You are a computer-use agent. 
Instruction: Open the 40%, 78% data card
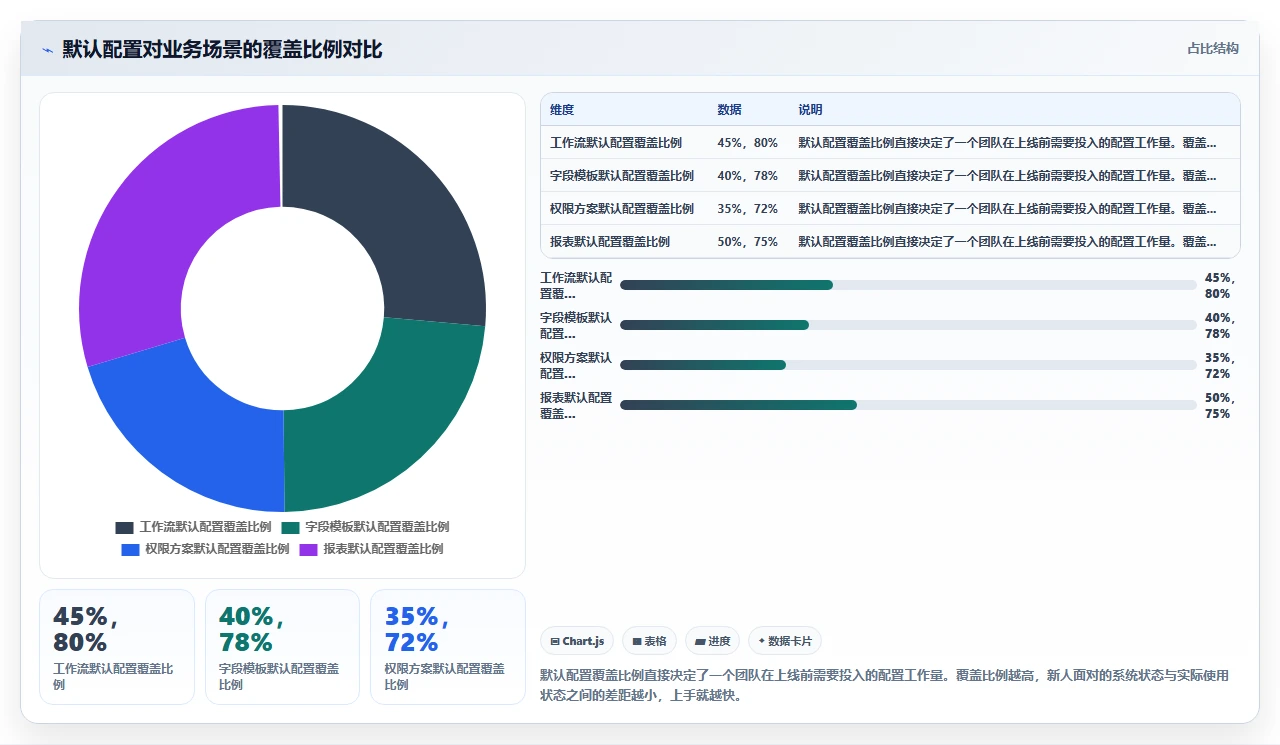click(x=282, y=647)
